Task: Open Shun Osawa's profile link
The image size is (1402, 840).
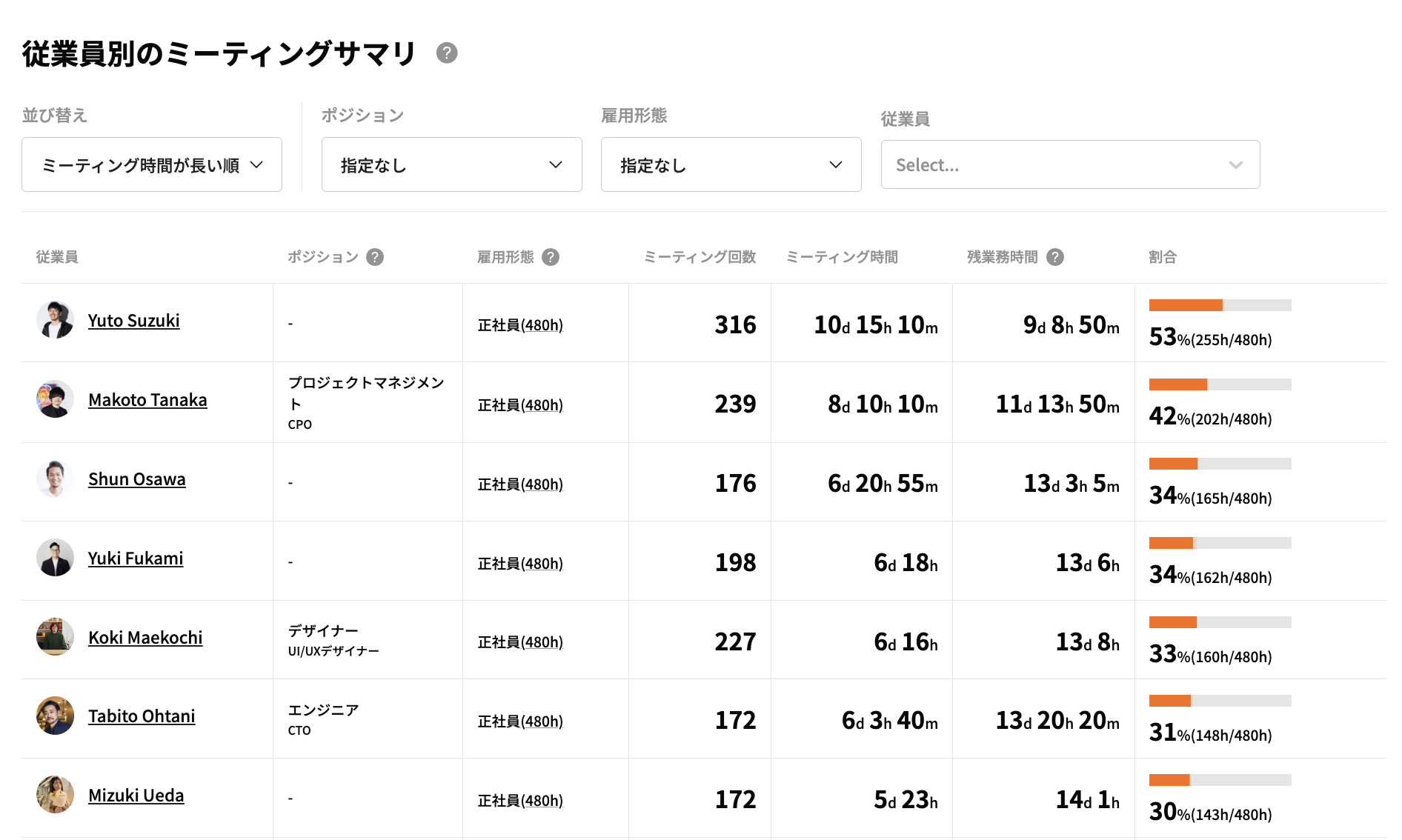Action: coord(137,479)
